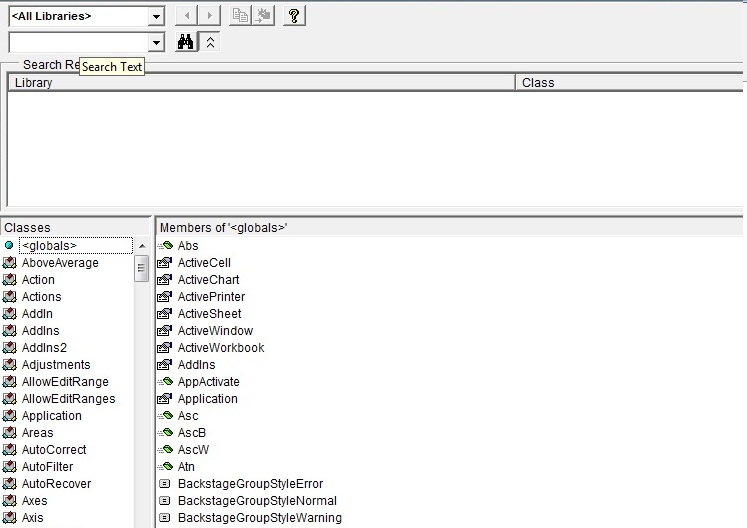Click the constant icon beside BackstageGroupStyleWarning
The image size is (747, 528).
(x=164, y=518)
